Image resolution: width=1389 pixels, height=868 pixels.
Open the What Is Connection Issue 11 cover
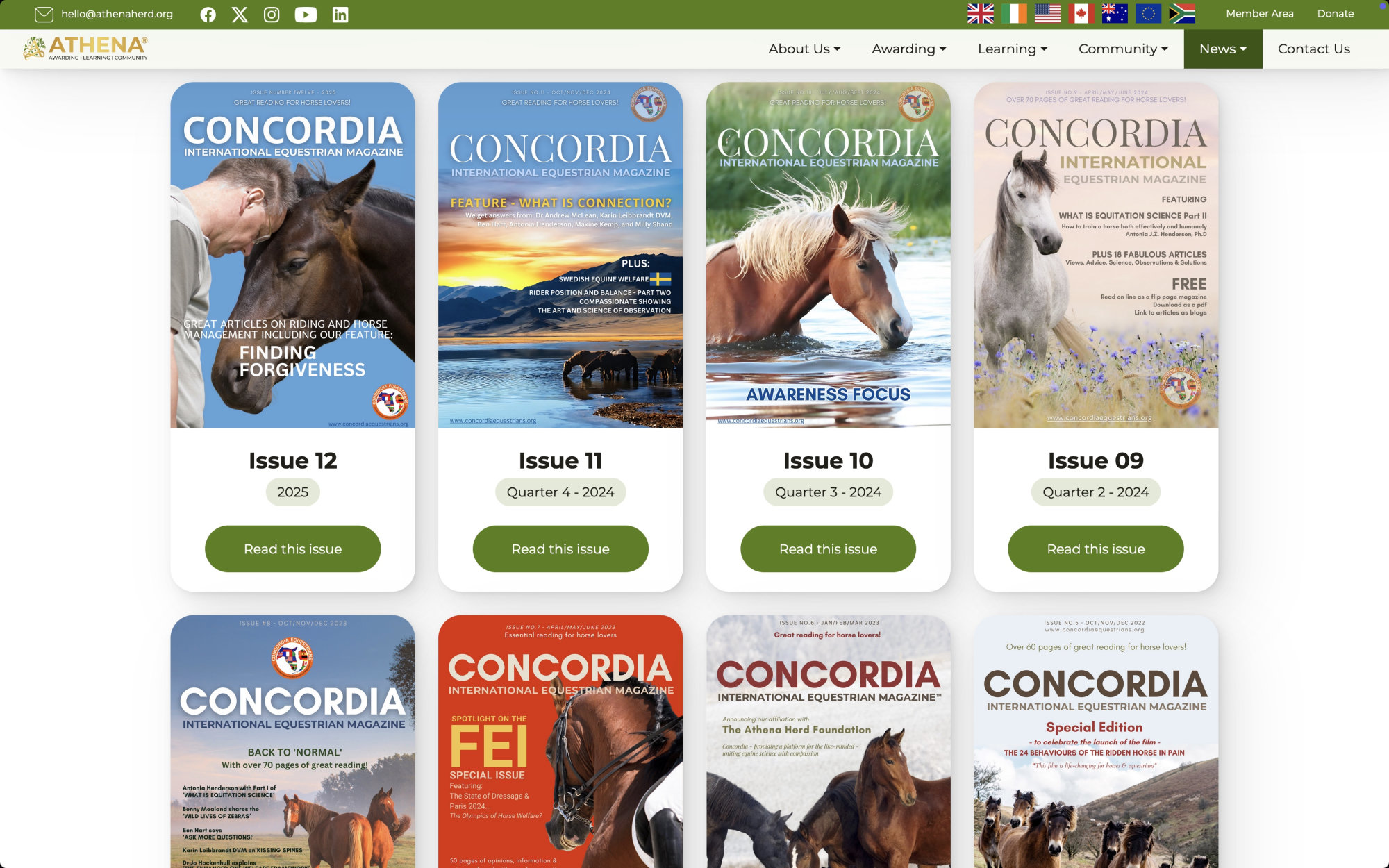(560, 255)
